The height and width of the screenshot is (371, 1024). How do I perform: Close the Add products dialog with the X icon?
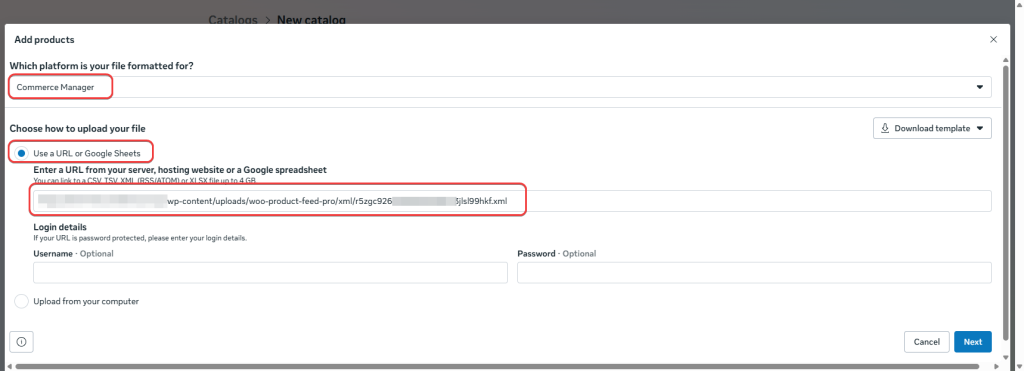point(993,40)
